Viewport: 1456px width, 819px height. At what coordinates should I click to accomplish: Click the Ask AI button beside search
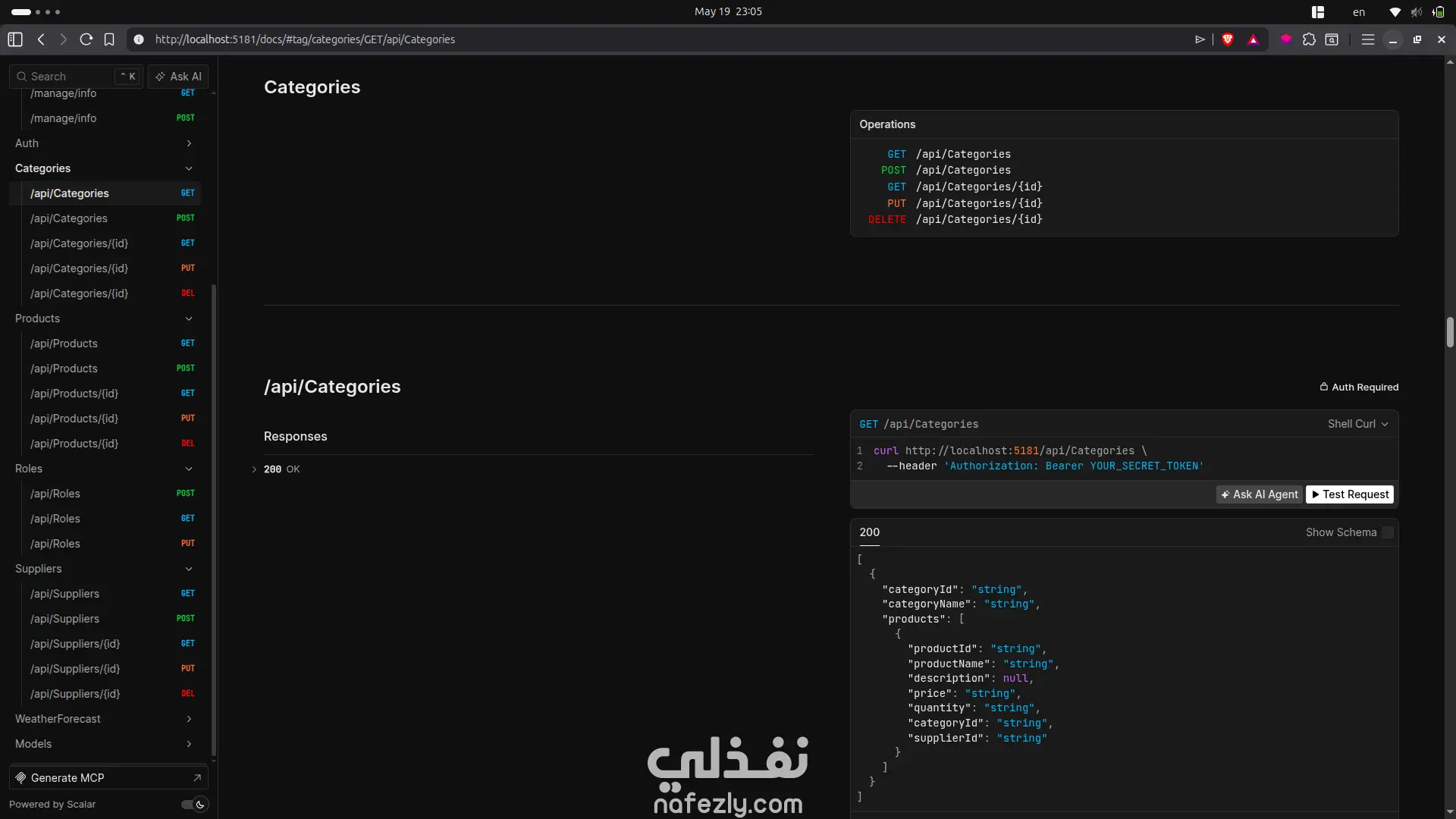tap(178, 77)
